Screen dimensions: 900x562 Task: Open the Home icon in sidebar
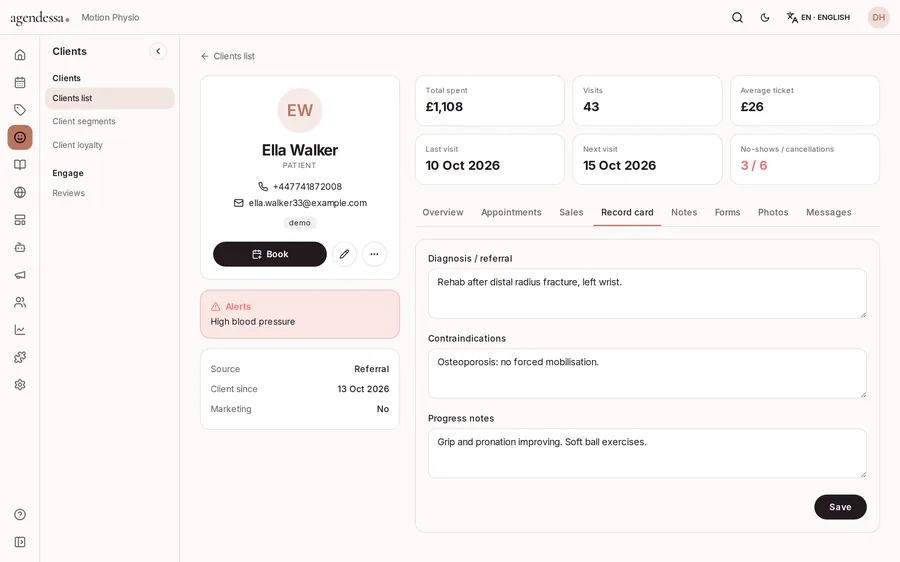pyautogui.click(x=20, y=55)
